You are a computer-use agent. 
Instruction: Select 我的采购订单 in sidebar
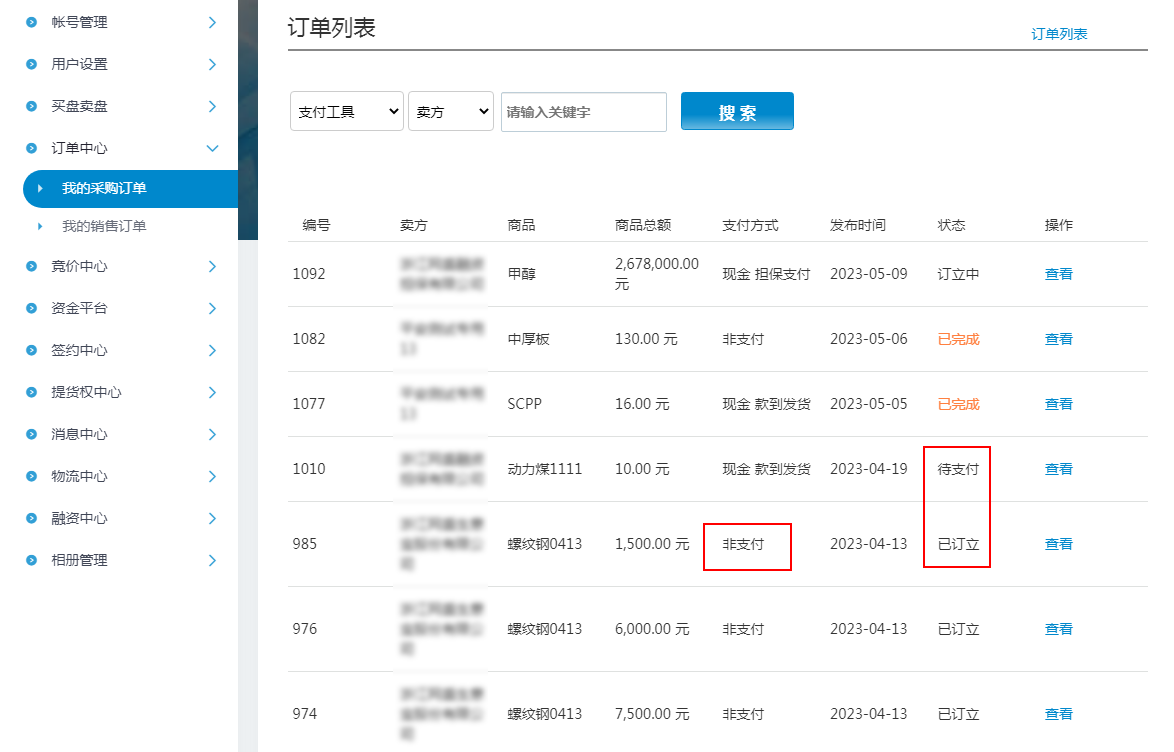104,188
